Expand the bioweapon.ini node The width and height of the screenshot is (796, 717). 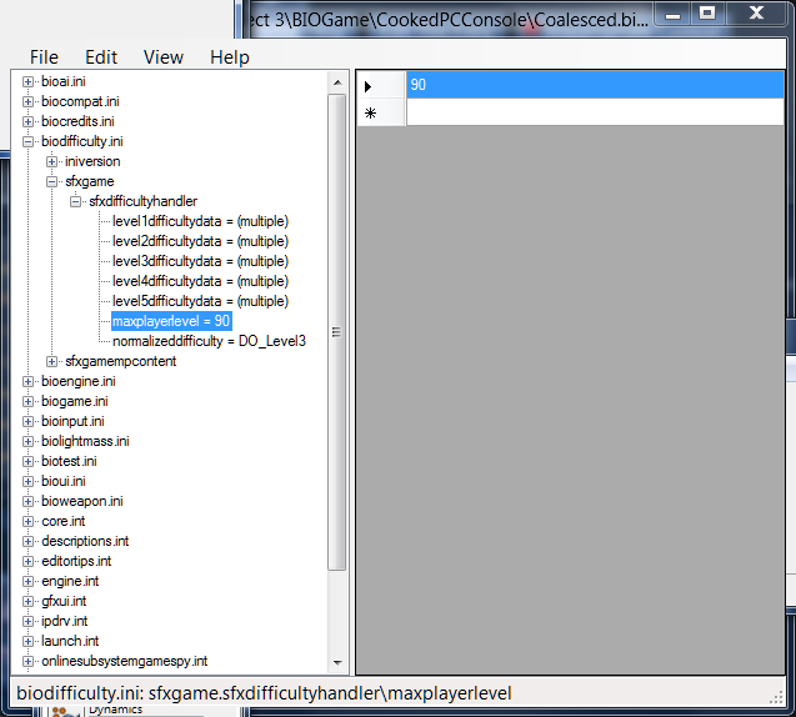tap(28, 502)
